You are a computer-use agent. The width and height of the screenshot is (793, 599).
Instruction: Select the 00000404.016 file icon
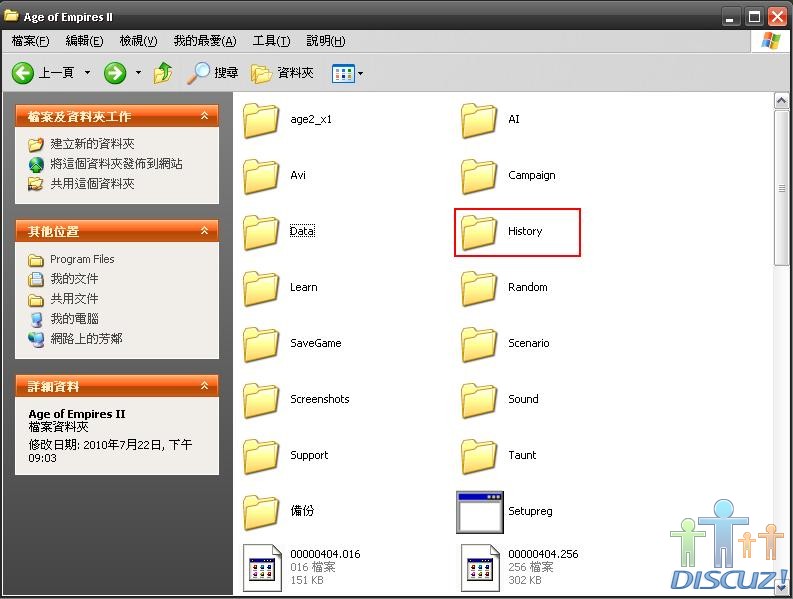click(x=262, y=568)
